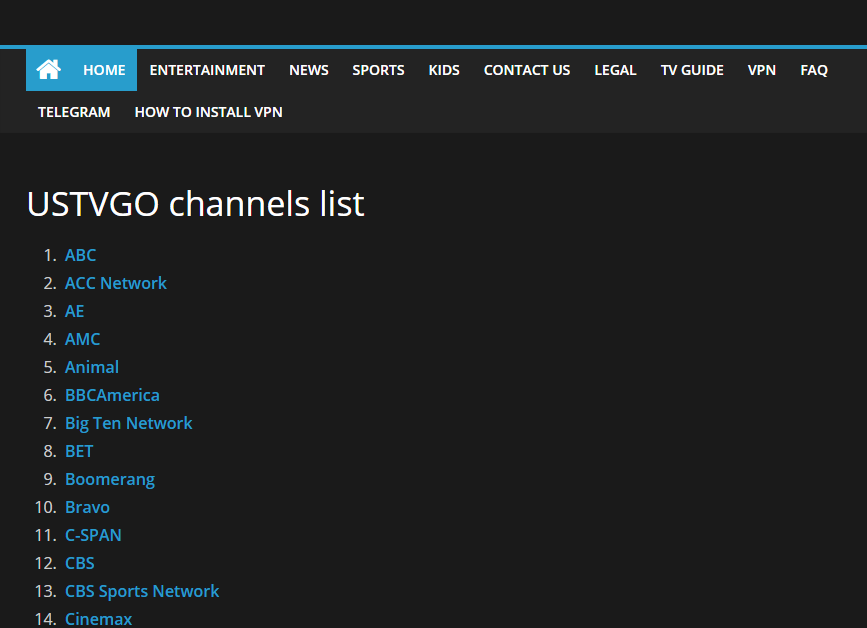Open the LEGAL page
Image resolution: width=867 pixels, height=628 pixels.
click(x=615, y=70)
